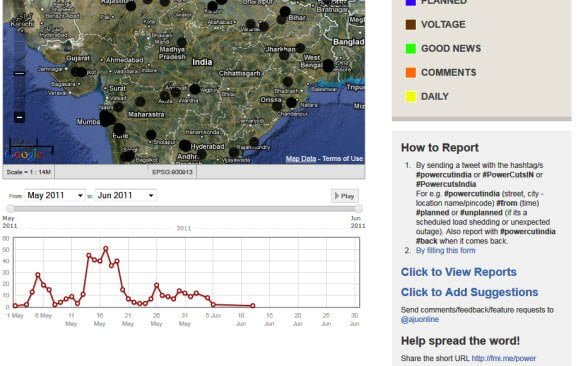Screen dimensions: 580x366
Task: Visit the @ajuonline profile link
Action: 420,319
